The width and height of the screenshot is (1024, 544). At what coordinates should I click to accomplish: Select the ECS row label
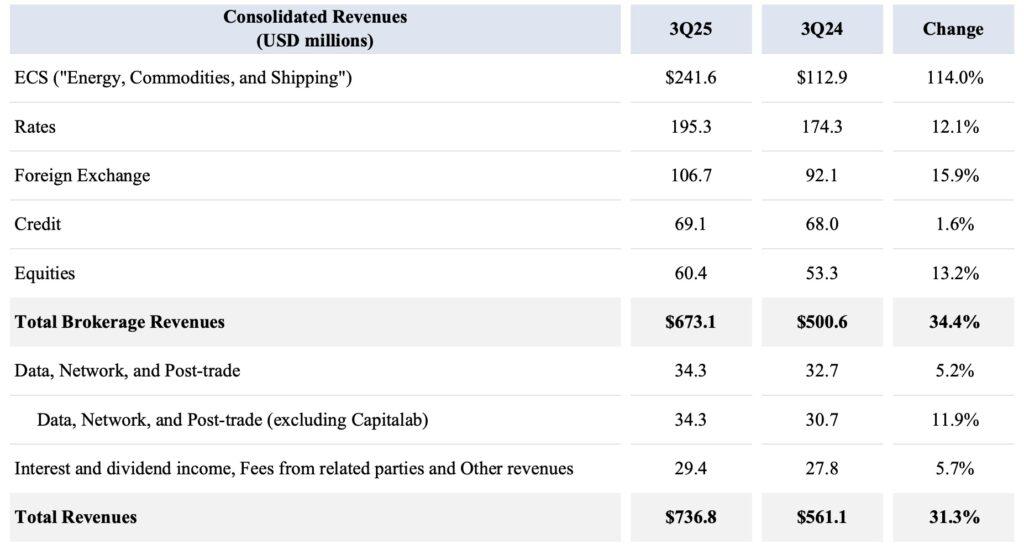tap(182, 78)
